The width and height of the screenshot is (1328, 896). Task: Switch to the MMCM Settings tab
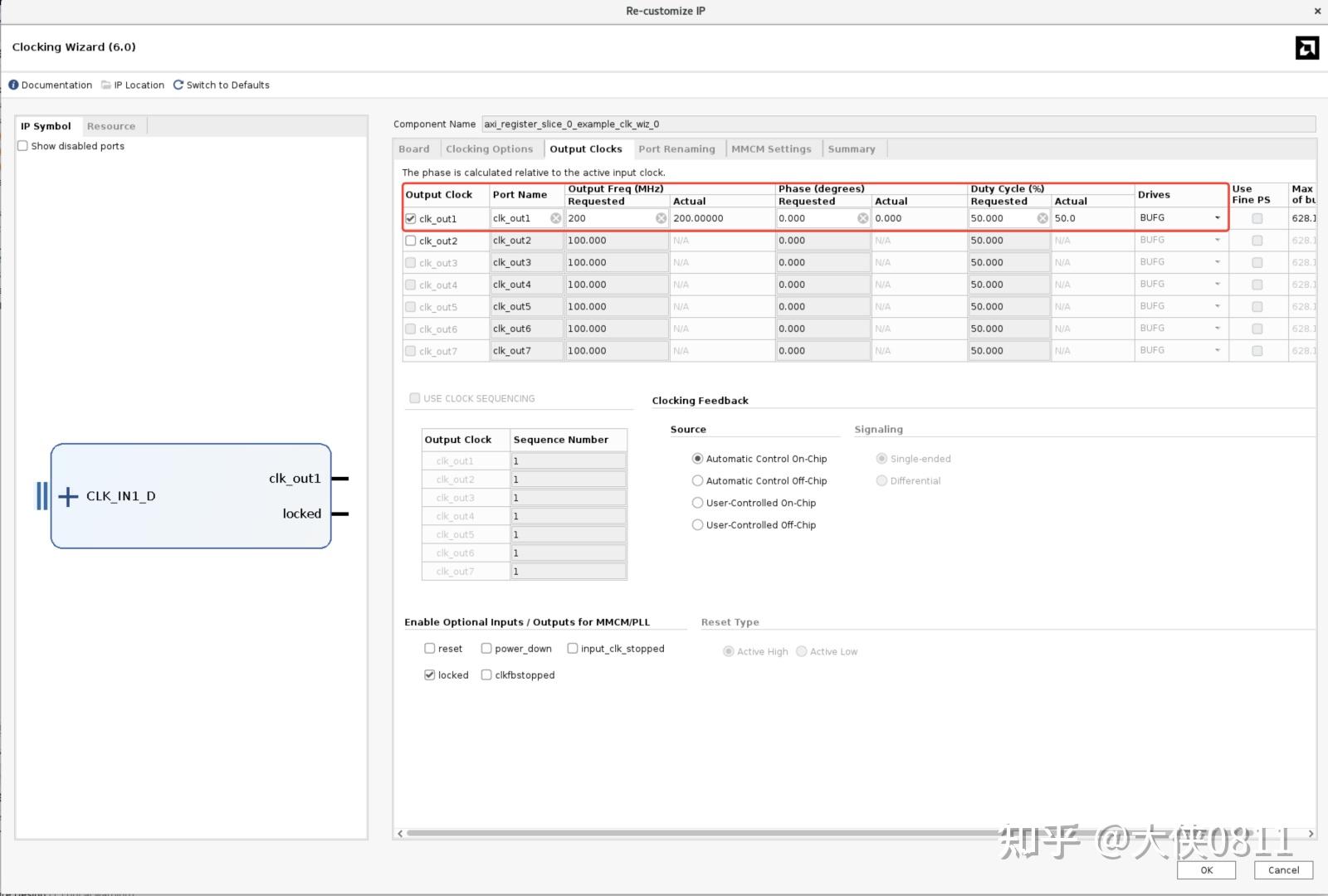[x=771, y=149]
